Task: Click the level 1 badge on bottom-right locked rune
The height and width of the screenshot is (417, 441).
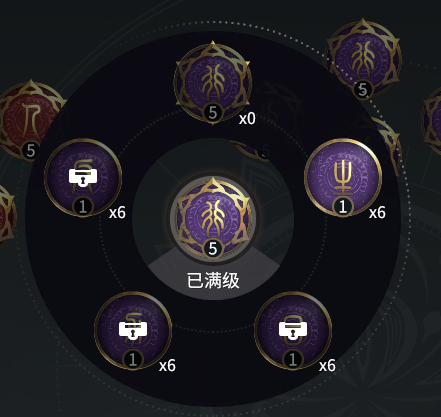Action: pyautogui.click(x=293, y=360)
